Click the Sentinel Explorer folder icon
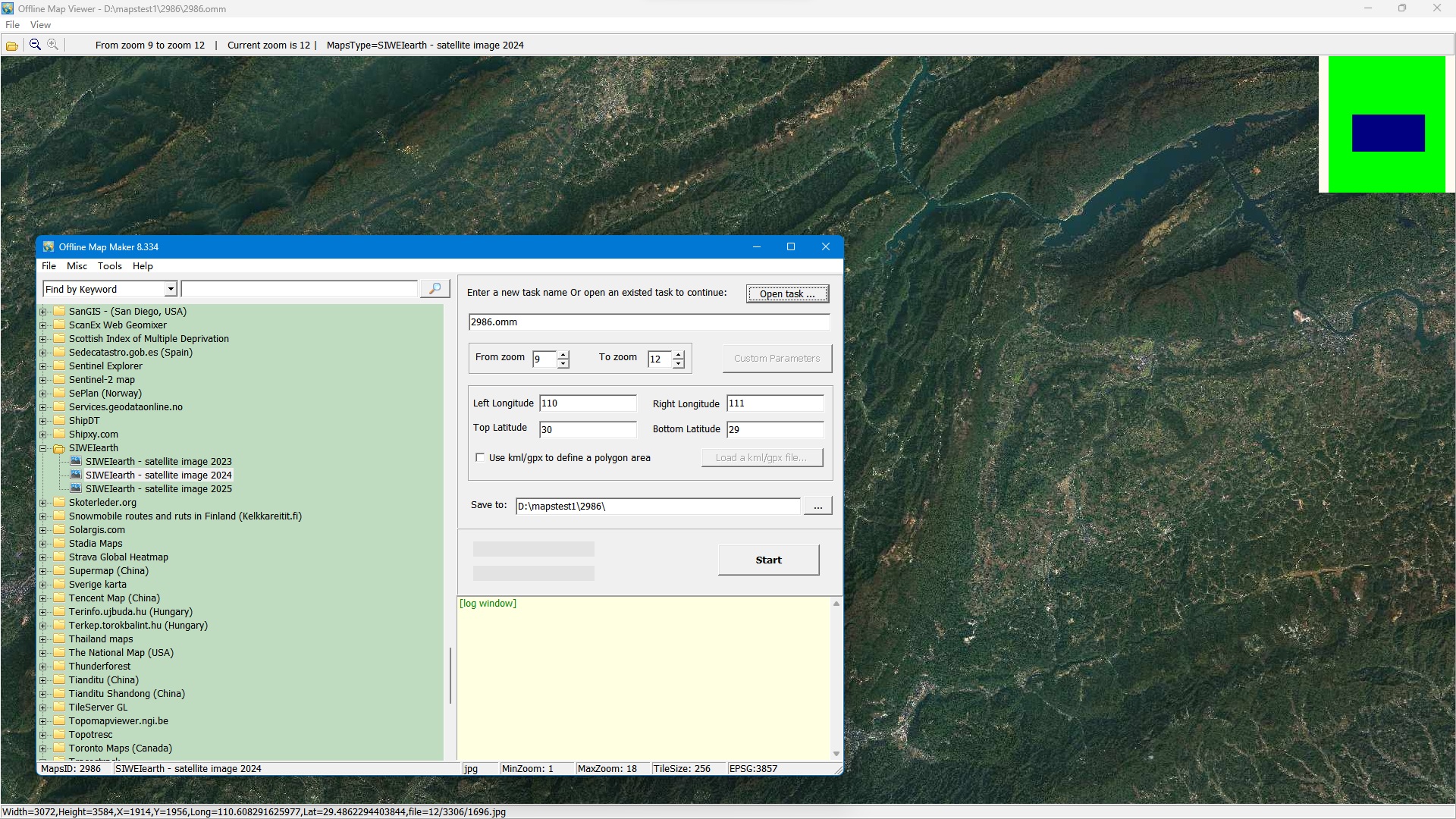The image size is (1456, 819). tap(59, 366)
